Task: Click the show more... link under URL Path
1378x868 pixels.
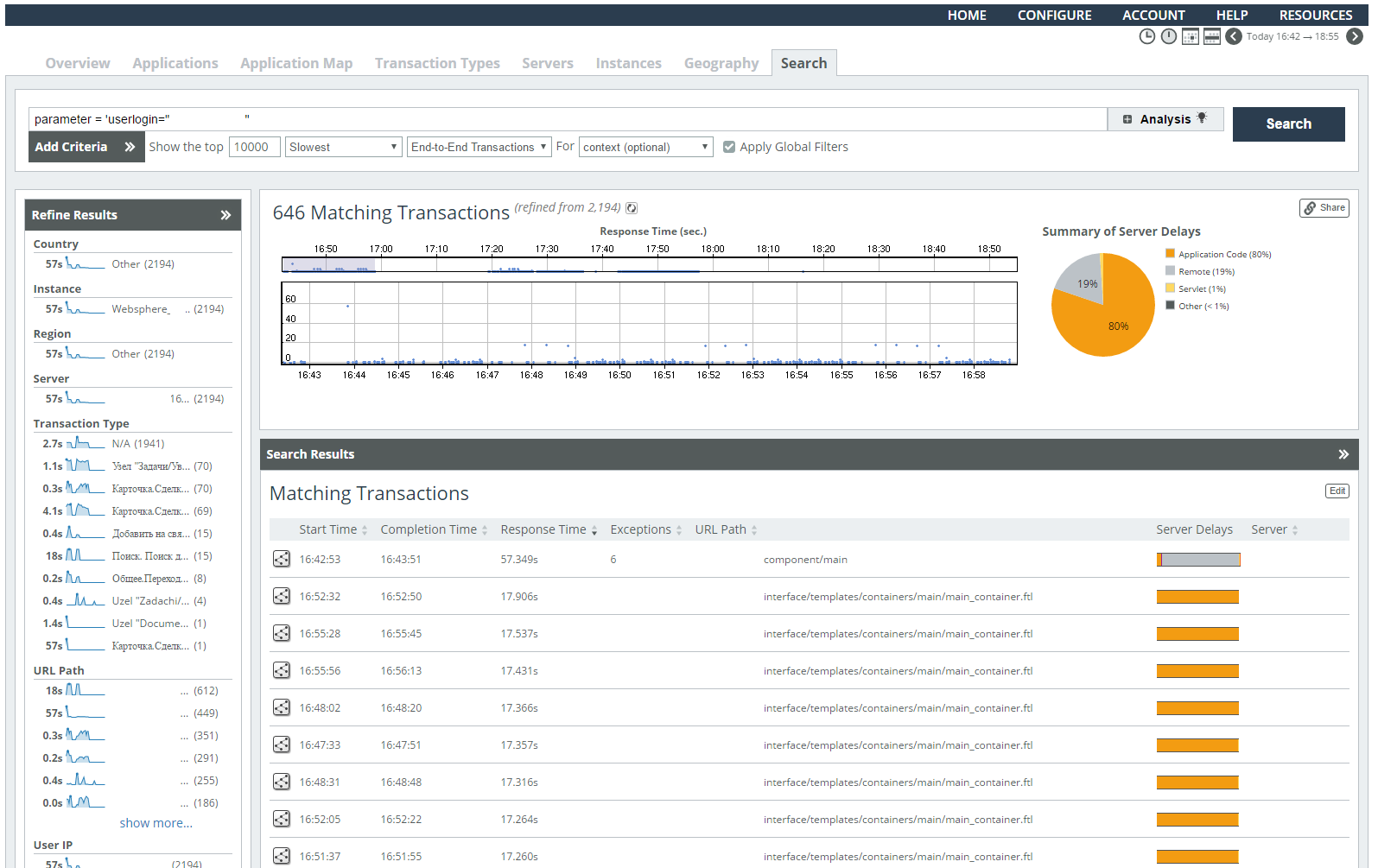Action: (156, 823)
